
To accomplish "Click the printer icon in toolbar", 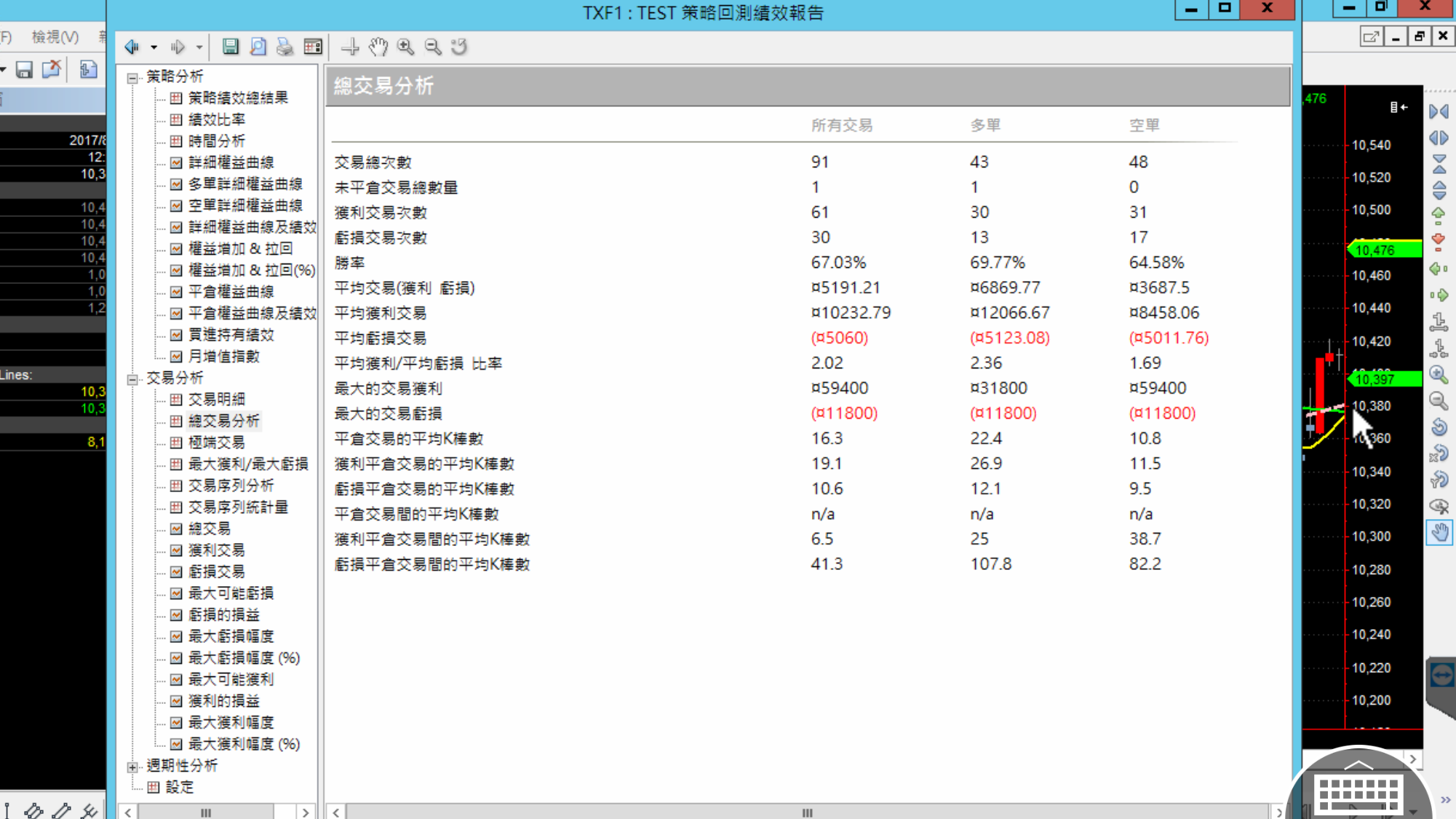I will click(x=285, y=47).
